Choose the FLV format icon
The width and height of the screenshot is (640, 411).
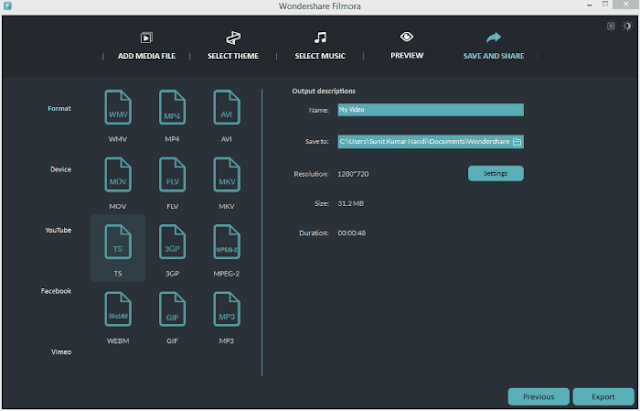pos(172,175)
